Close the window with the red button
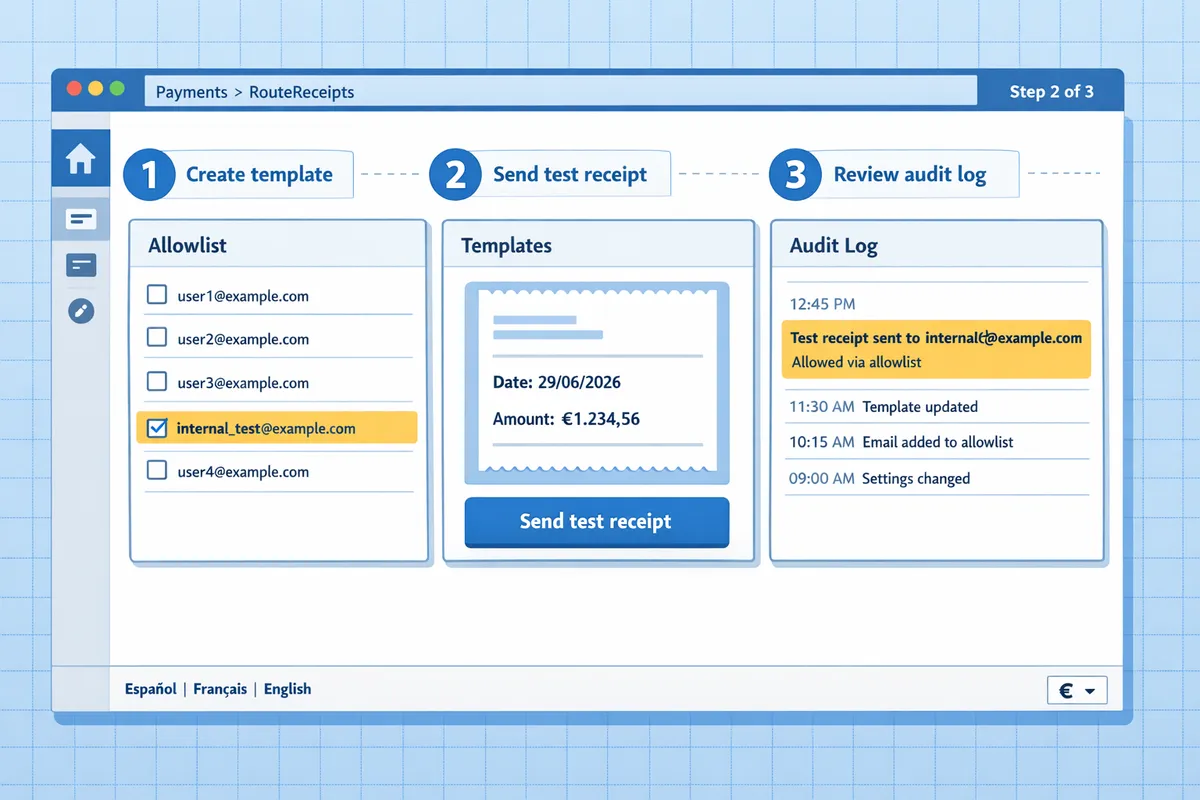 coord(74,89)
